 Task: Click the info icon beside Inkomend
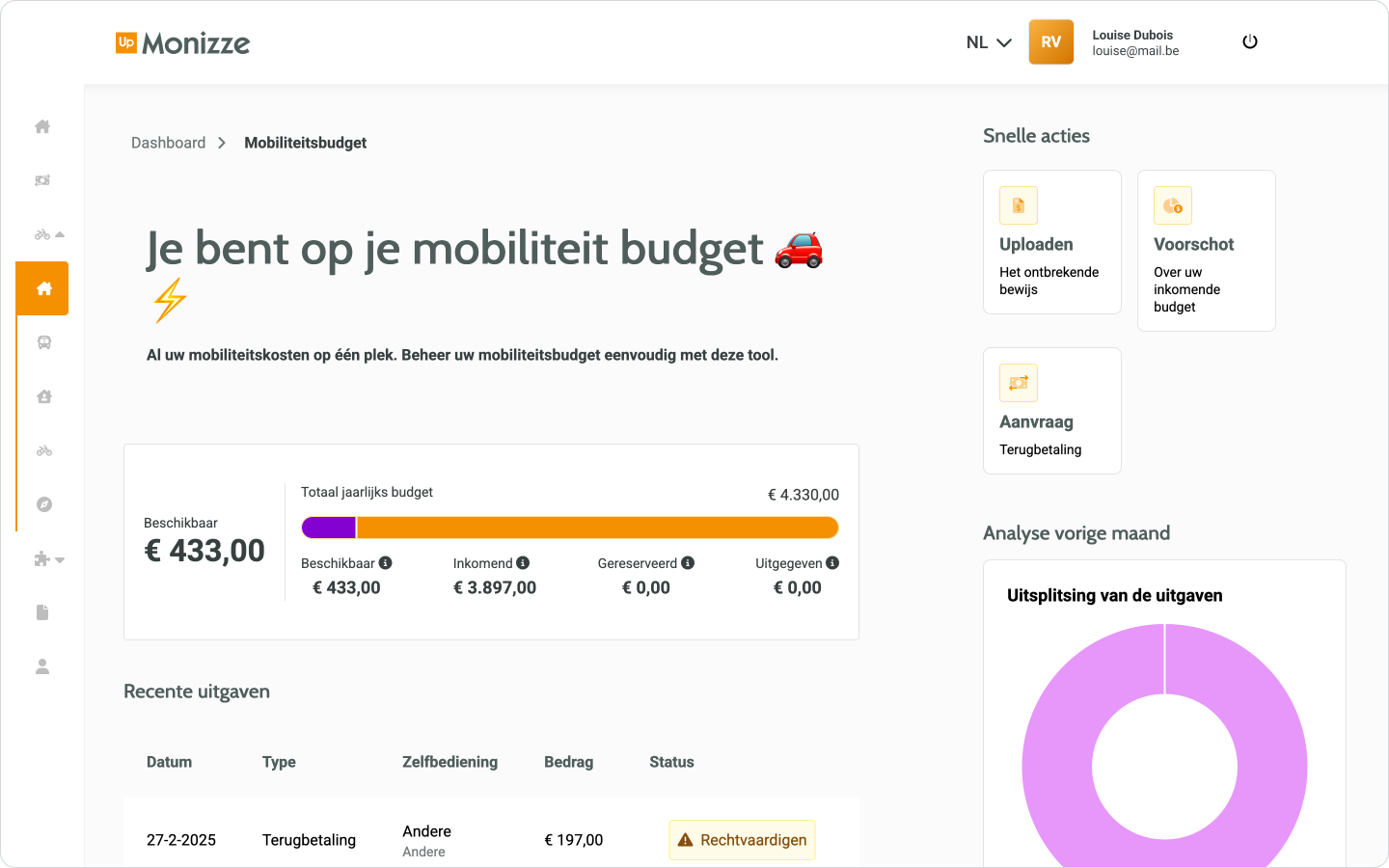point(523,563)
